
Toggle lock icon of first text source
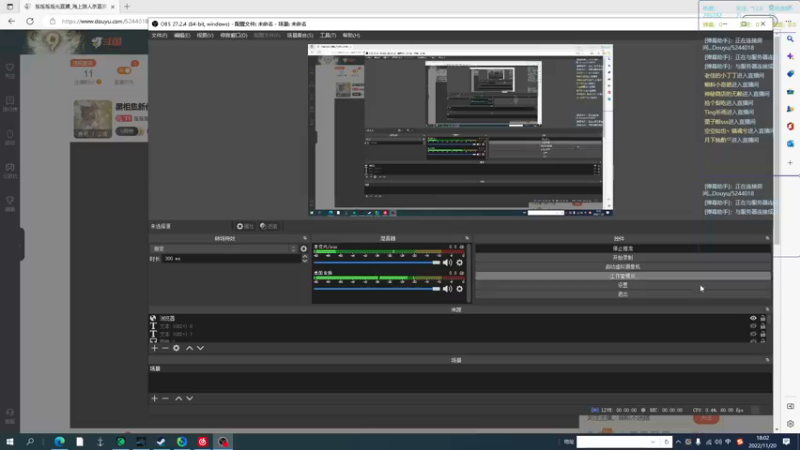pos(763,326)
